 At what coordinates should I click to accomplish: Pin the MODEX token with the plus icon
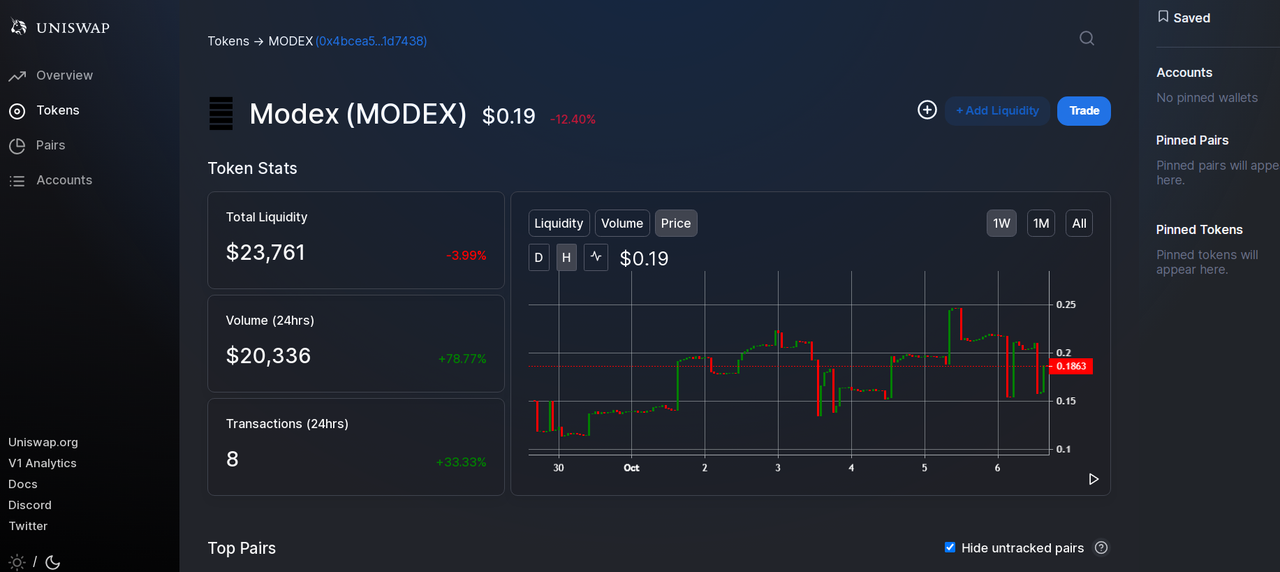pos(927,110)
